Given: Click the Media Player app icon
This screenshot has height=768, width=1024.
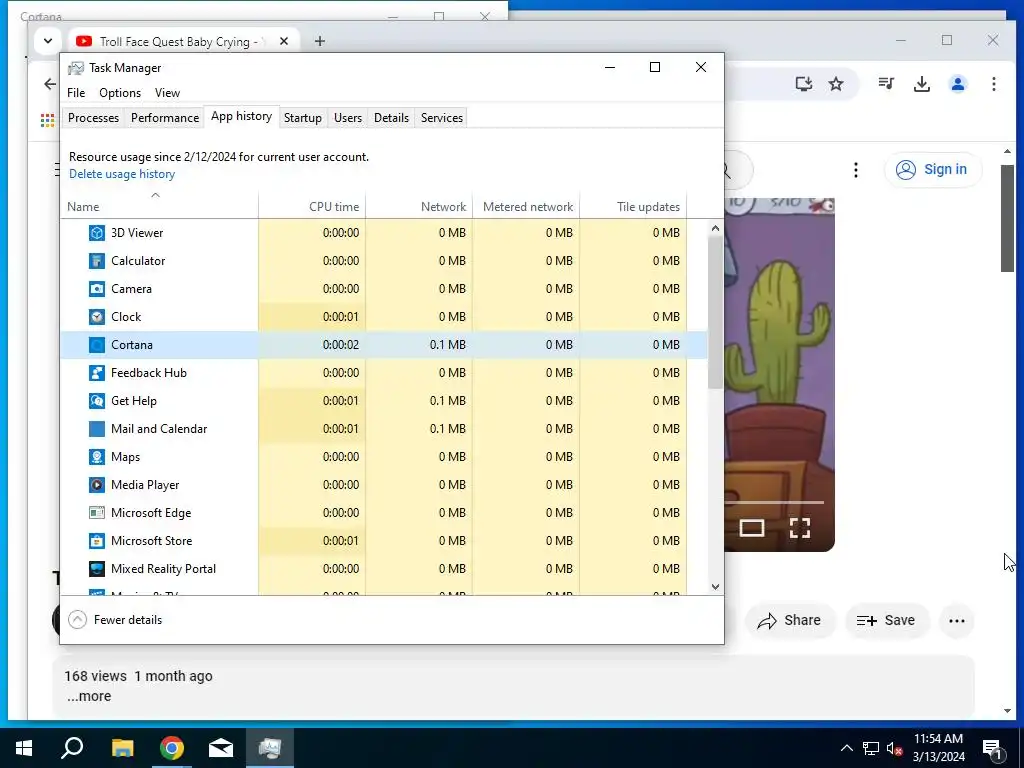Looking at the screenshot, I should (x=97, y=485).
